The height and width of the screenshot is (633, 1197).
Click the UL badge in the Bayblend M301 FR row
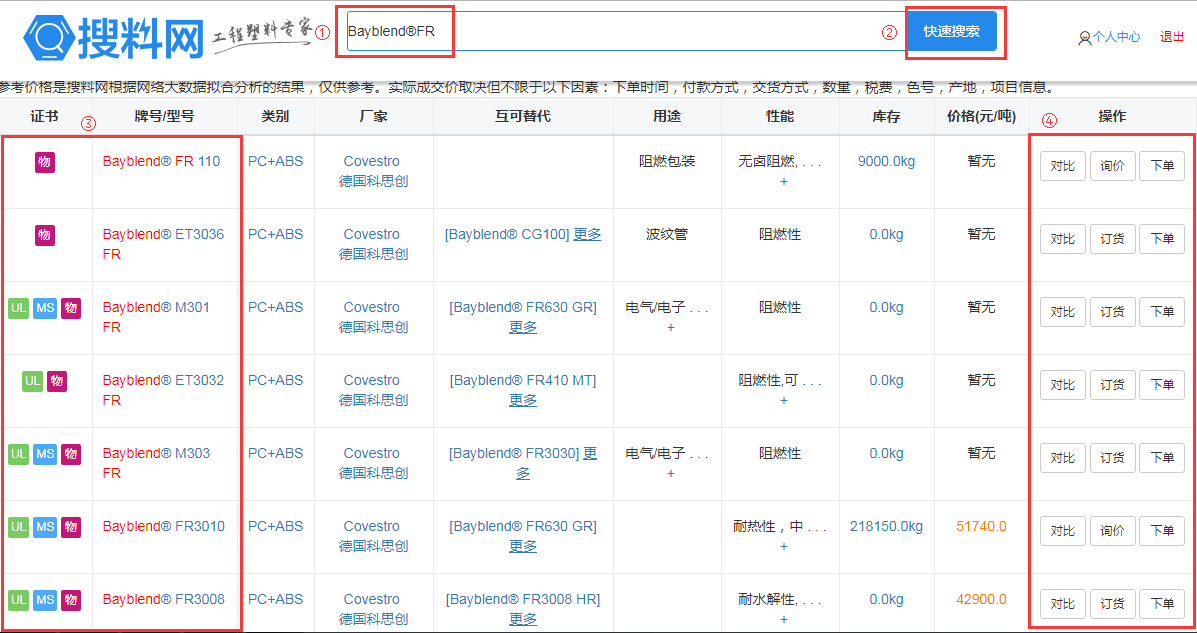[18, 308]
